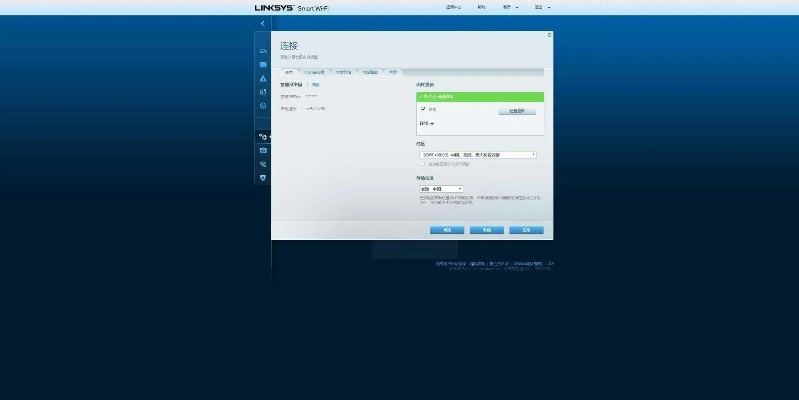Open the Guest Access sidebar icon
The image size is (799, 400).
263,64
